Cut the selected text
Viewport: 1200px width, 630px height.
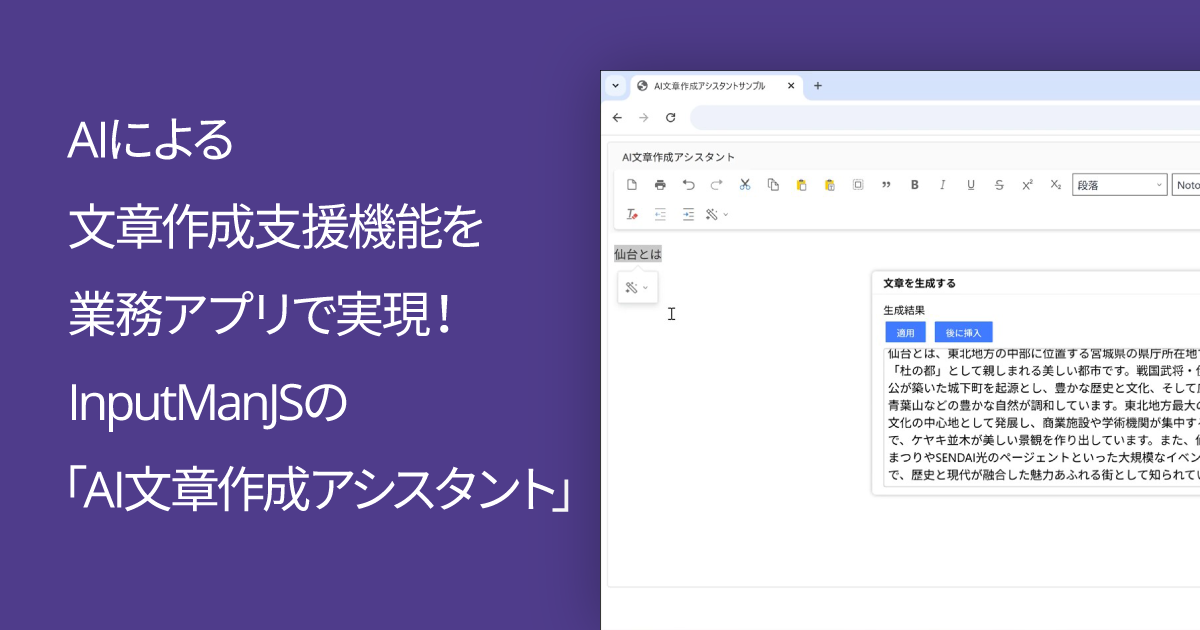(744, 185)
